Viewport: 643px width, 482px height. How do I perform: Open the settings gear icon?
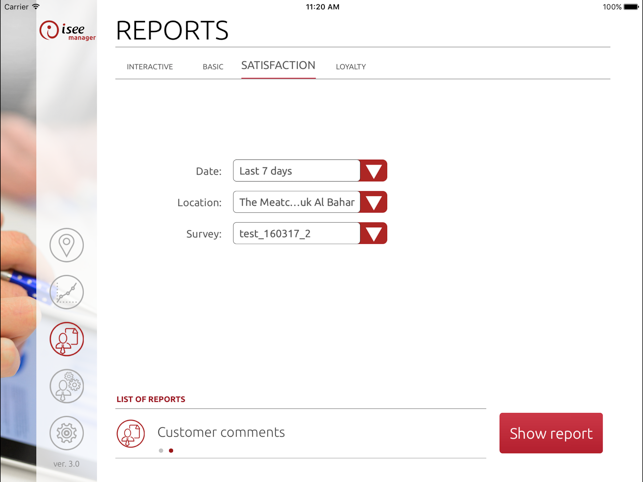[66, 433]
